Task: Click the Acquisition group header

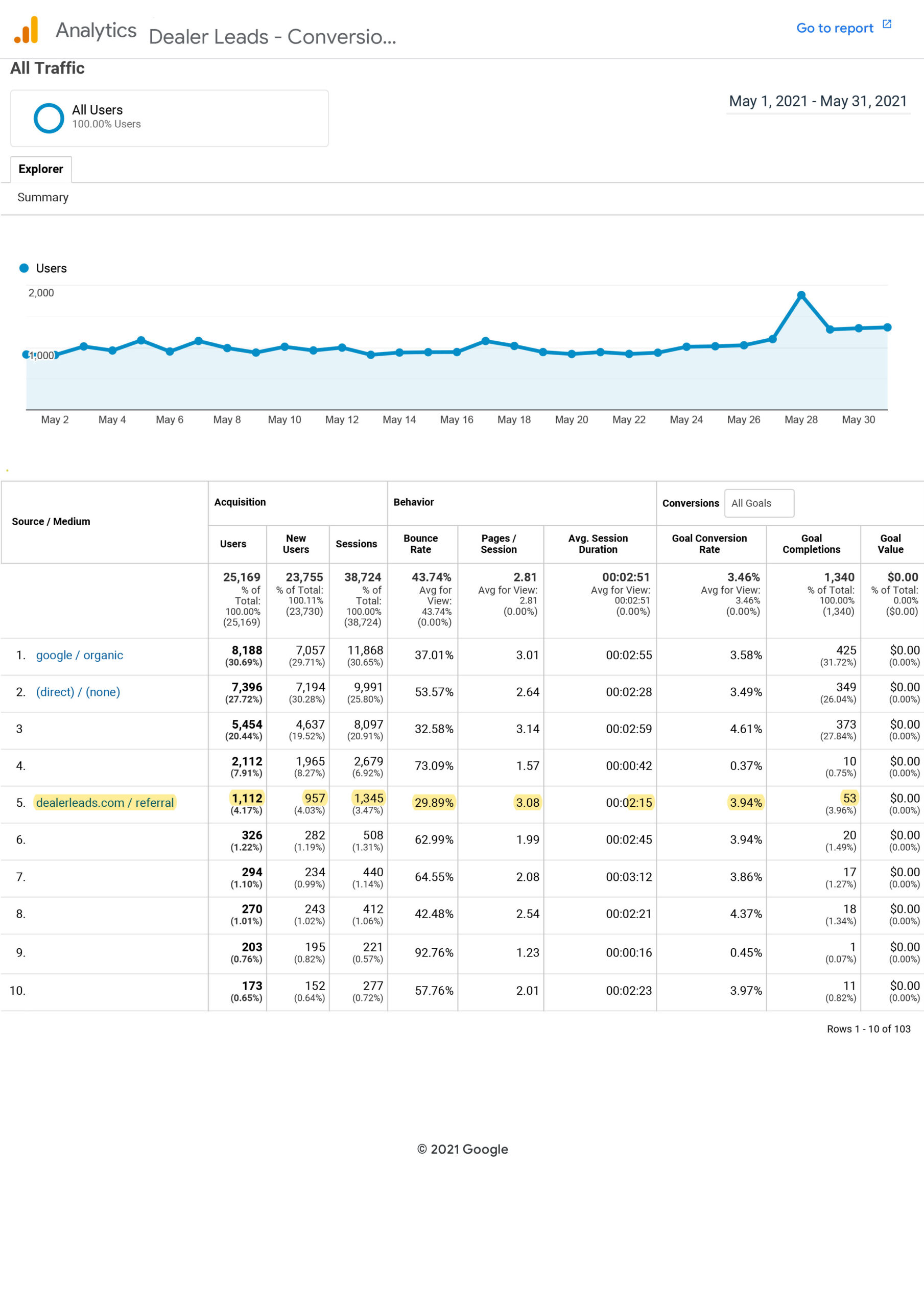Action: tap(240, 502)
